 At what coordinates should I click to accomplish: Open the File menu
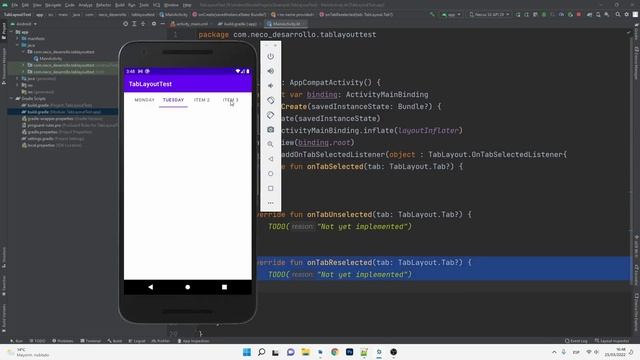(x=15, y=5)
